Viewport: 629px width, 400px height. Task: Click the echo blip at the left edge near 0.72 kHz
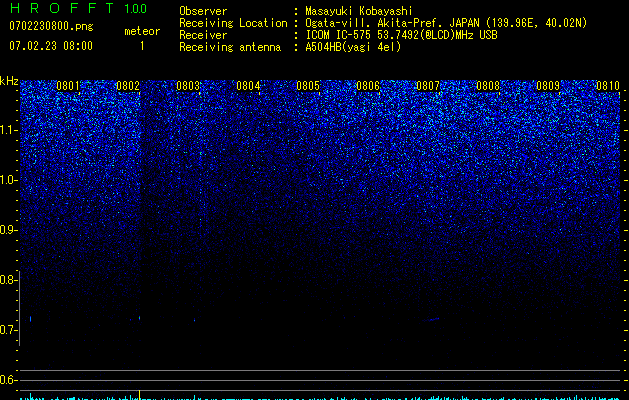pos(30,319)
